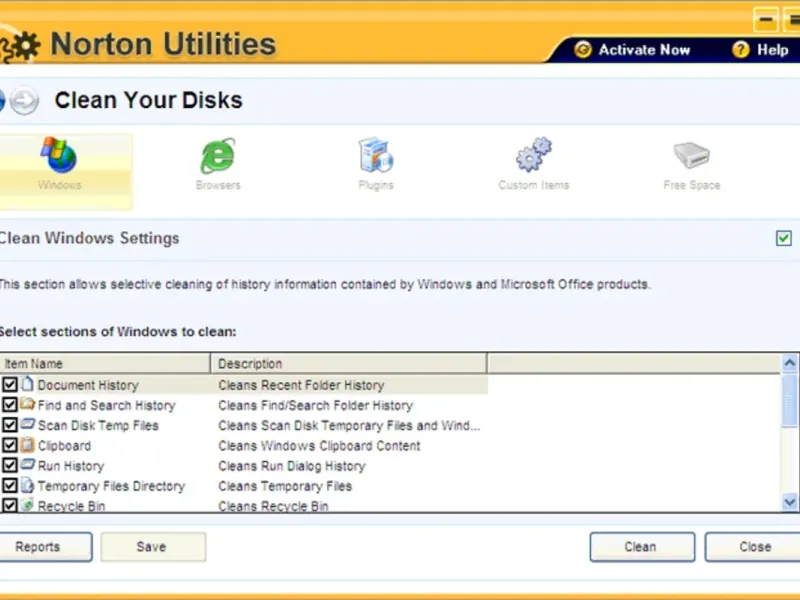Click 'Cleans Scan Disk Temporary Files' description

click(x=349, y=426)
